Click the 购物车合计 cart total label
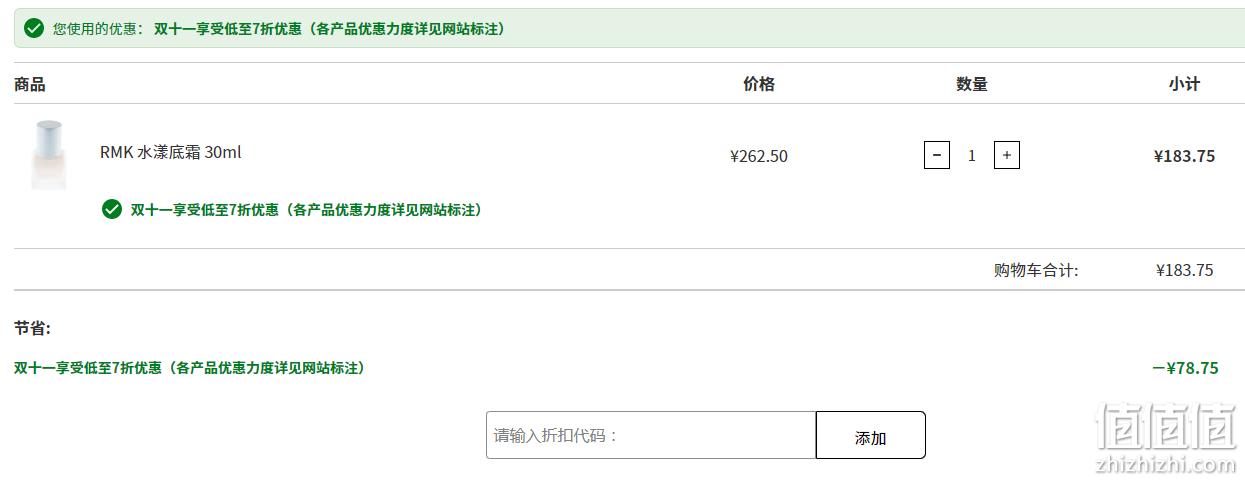 click(1036, 270)
